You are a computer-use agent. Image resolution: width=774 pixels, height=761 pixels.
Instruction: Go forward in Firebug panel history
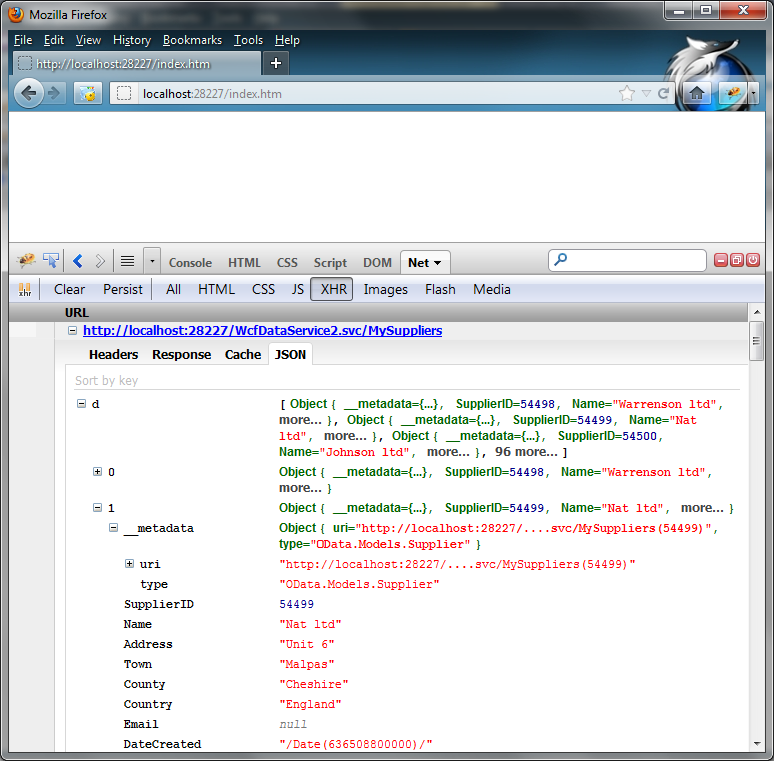pos(100,261)
